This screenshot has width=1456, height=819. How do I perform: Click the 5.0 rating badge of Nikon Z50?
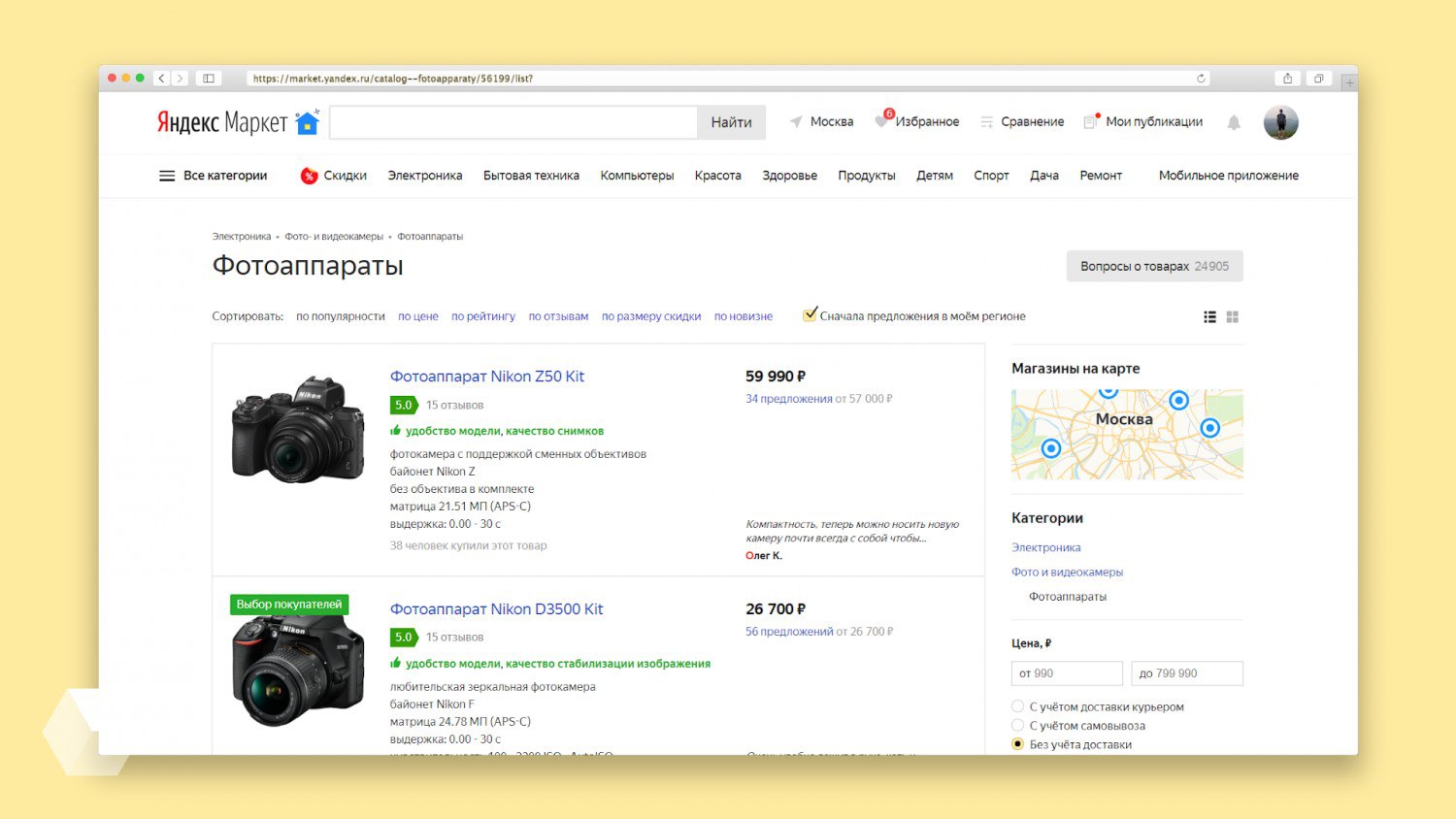[x=404, y=405]
